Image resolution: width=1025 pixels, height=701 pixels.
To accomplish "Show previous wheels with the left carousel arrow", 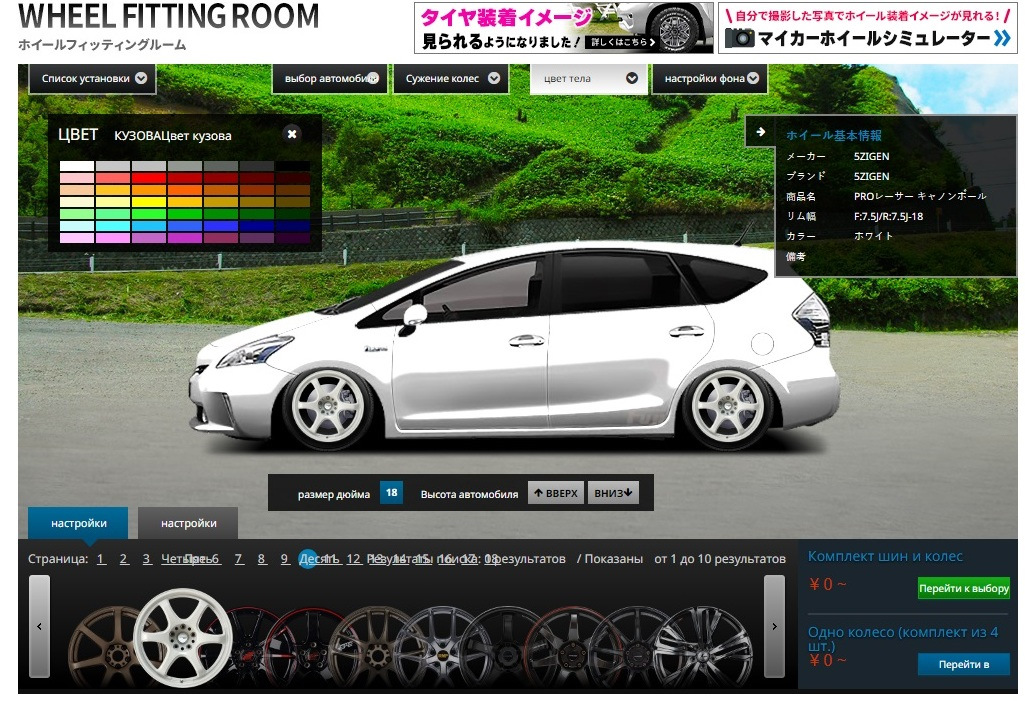I will point(39,626).
